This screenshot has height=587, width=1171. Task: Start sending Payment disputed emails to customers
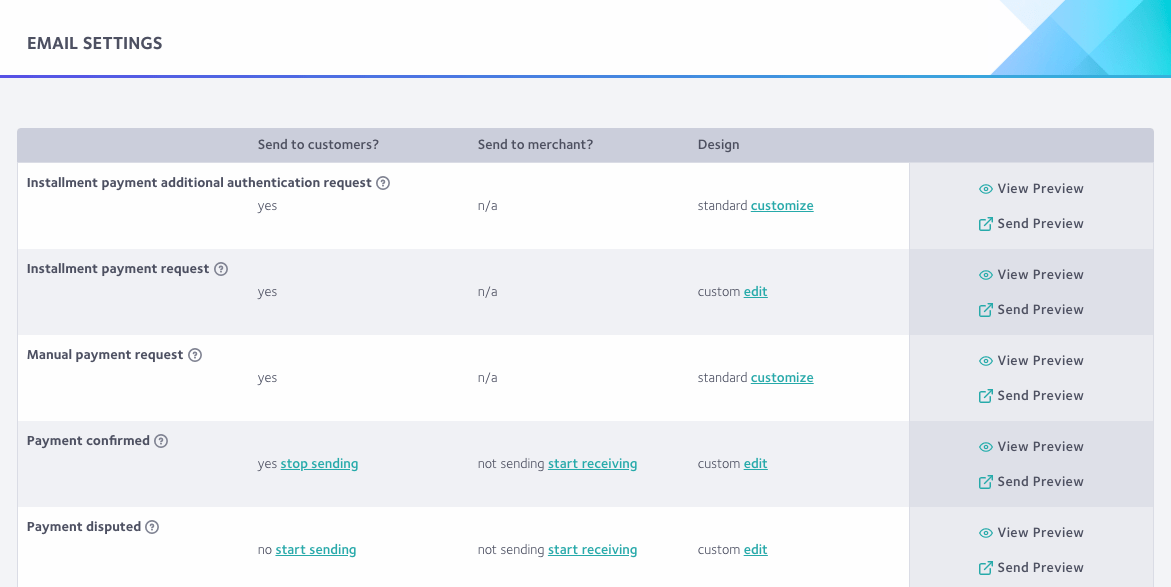click(316, 550)
